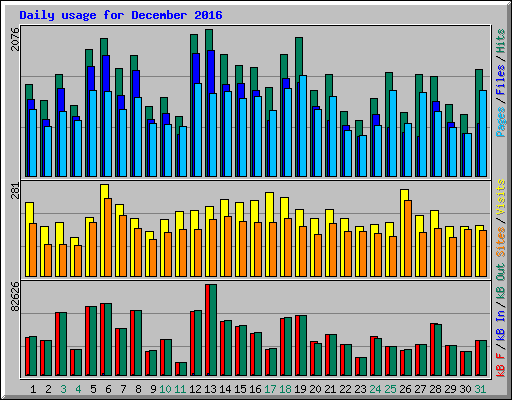Image resolution: width=512 pixels, height=400 pixels.
Task: Click day 16 on the x-axis
Action: click(x=255, y=389)
